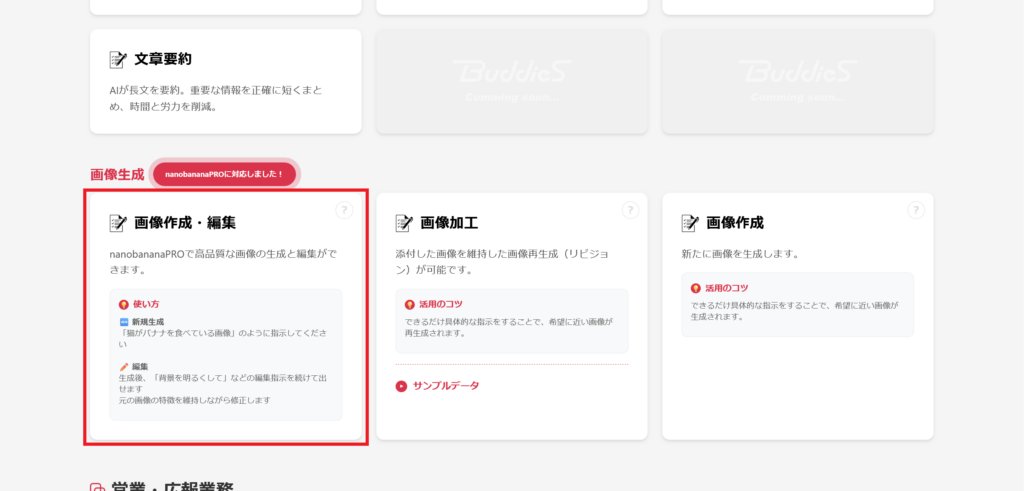Screen dimensions: 1024x491
Task: Click the 画像生成 section heading
Action: pos(117,174)
